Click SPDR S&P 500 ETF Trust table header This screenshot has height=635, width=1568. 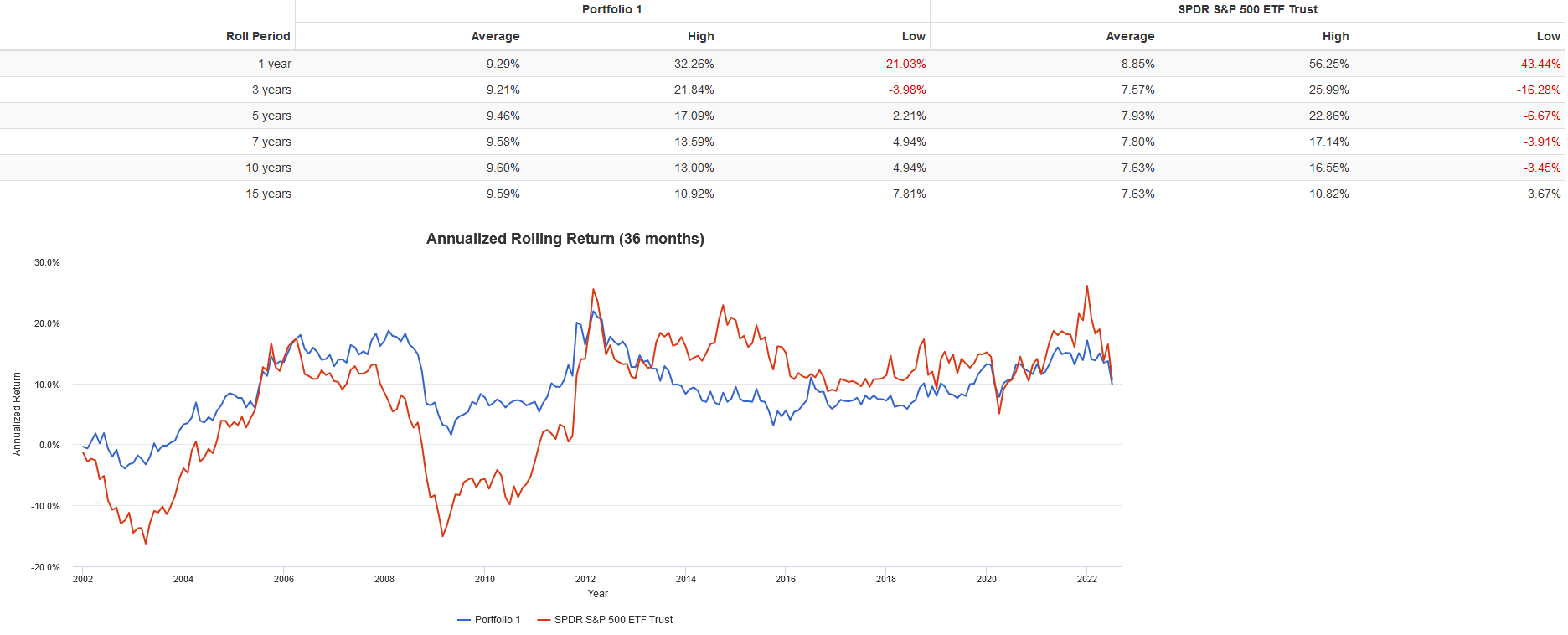(1247, 10)
